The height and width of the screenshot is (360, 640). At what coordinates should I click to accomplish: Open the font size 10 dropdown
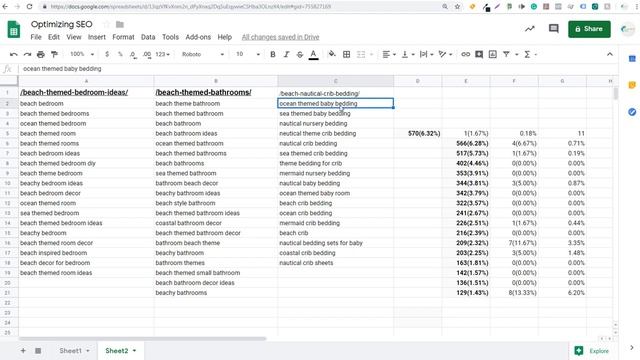click(247, 54)
